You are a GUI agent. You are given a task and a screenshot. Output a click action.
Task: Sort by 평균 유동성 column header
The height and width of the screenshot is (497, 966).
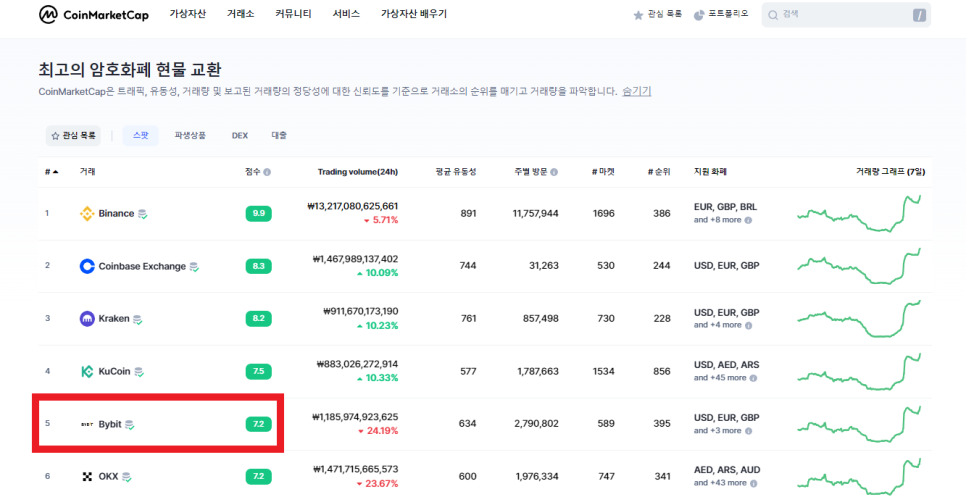[455, 172]
